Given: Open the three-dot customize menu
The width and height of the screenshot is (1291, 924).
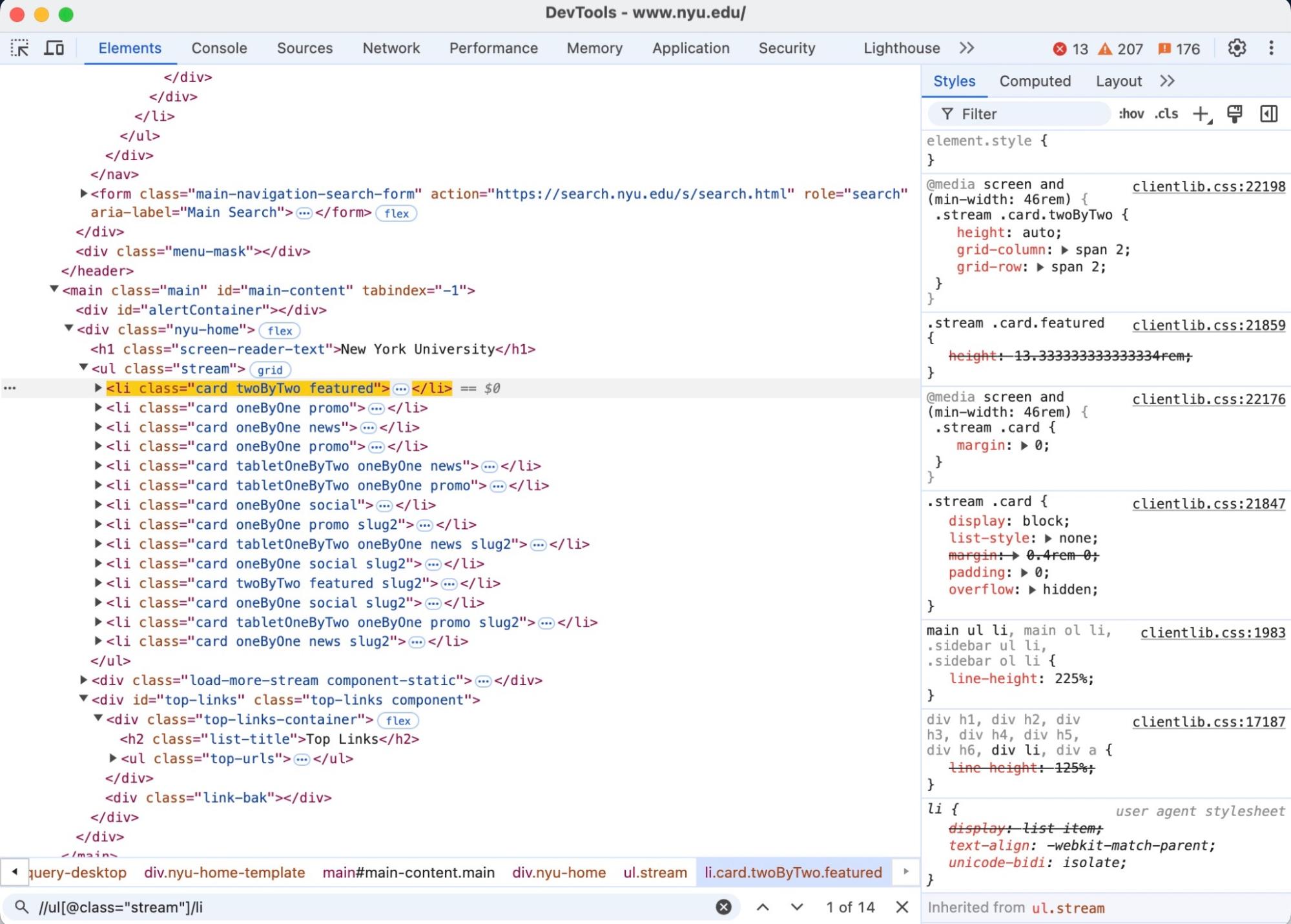Looking at the screenshot, I should pyautogui.click(x=1272, y=48).
